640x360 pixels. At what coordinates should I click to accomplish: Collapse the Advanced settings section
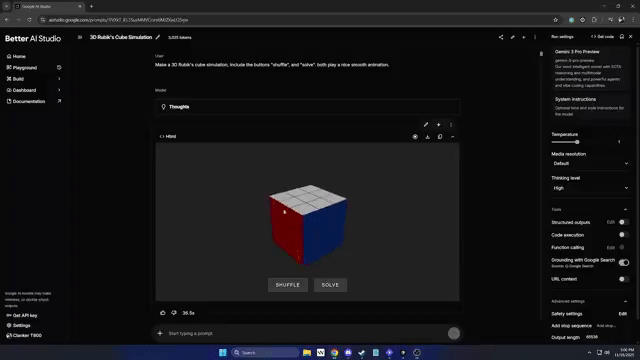pos(625,301)
